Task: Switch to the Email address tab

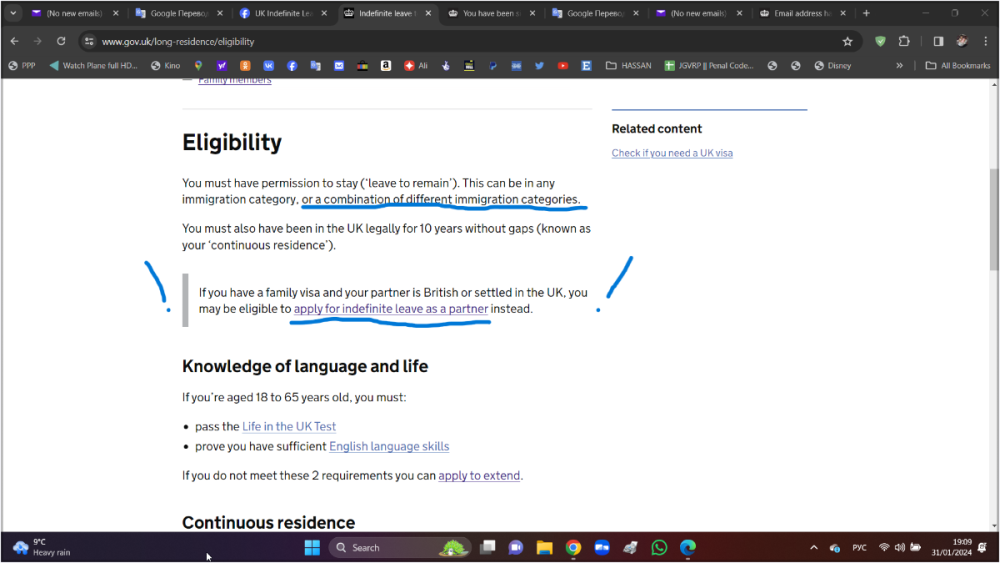Action: coord(800,13)
